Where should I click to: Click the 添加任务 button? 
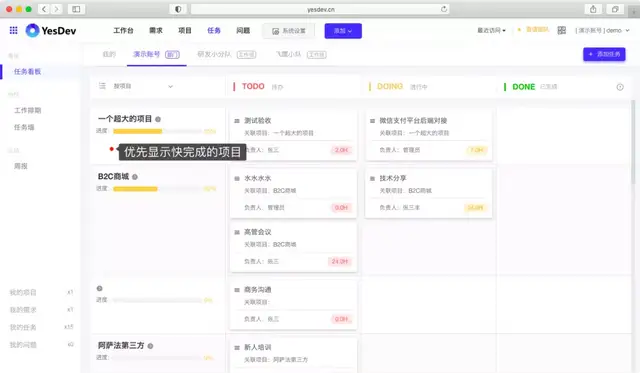[x=604, y=54]
